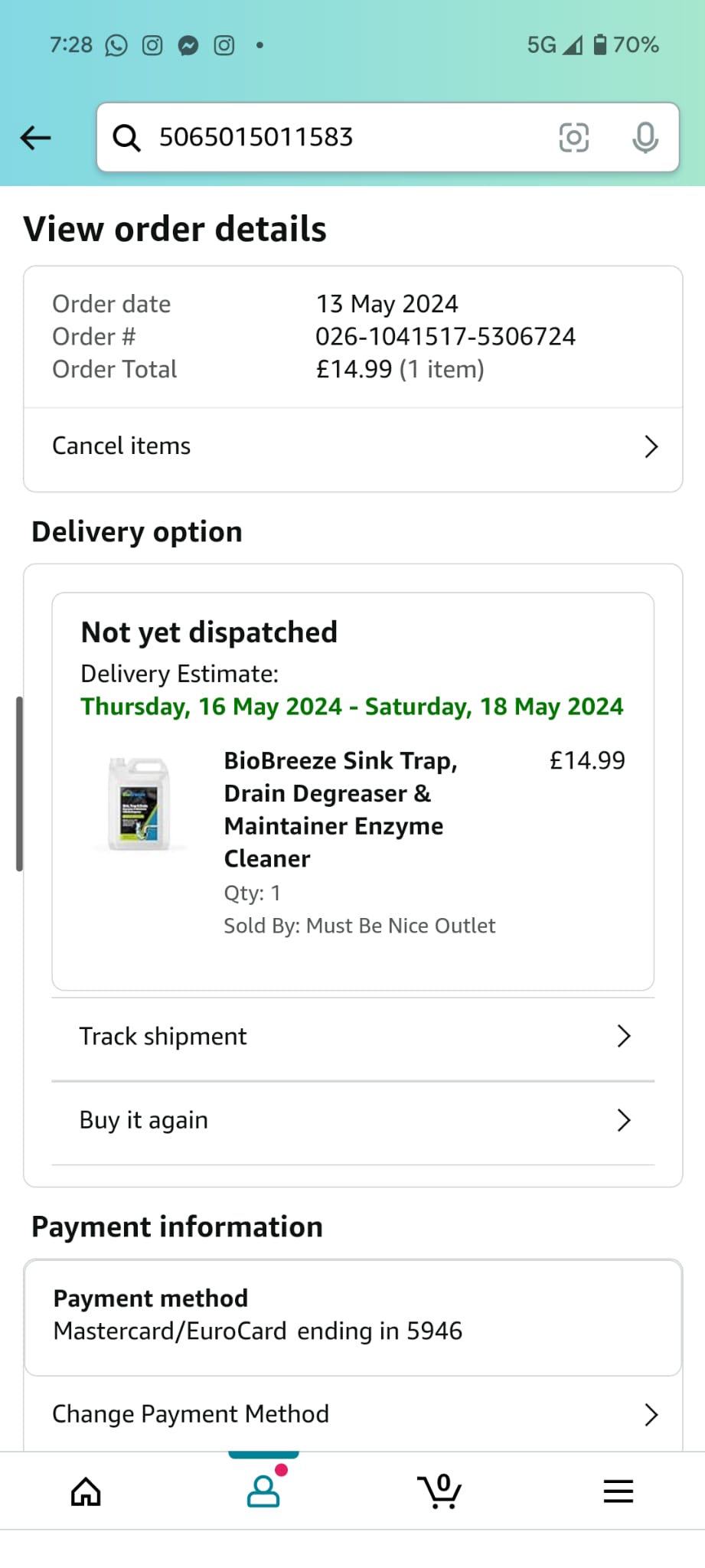Click the search magnifier icon
The height and width of the screenshot is (1568, 705).
(126, 138)
